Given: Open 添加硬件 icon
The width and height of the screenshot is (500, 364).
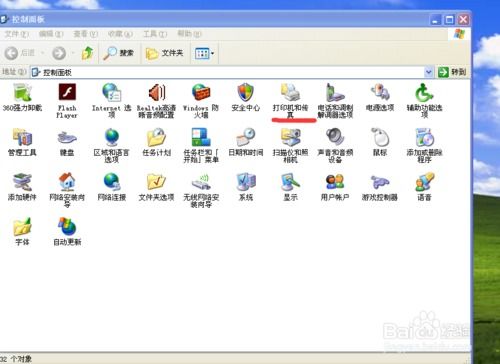Looking at the screenshot, I should 22,182.
